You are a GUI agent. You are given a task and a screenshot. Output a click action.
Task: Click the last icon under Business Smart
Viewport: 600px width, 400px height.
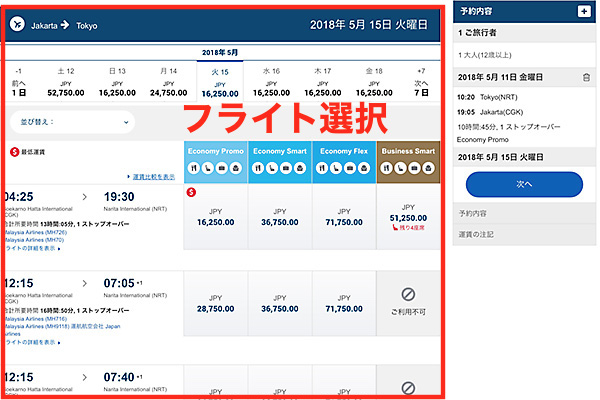pyautogui.click(x=428, y=168)
